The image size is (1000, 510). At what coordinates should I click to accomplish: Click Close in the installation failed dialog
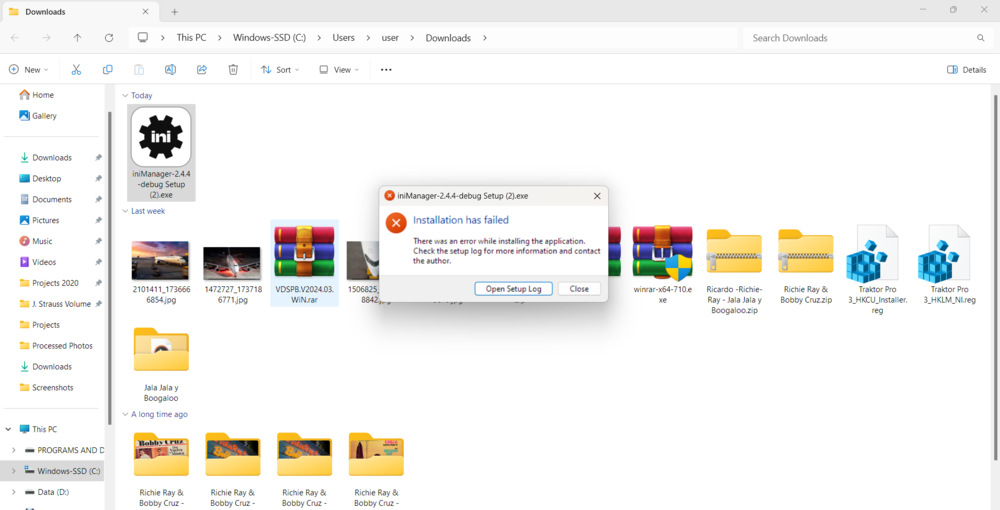click(579, 289)
